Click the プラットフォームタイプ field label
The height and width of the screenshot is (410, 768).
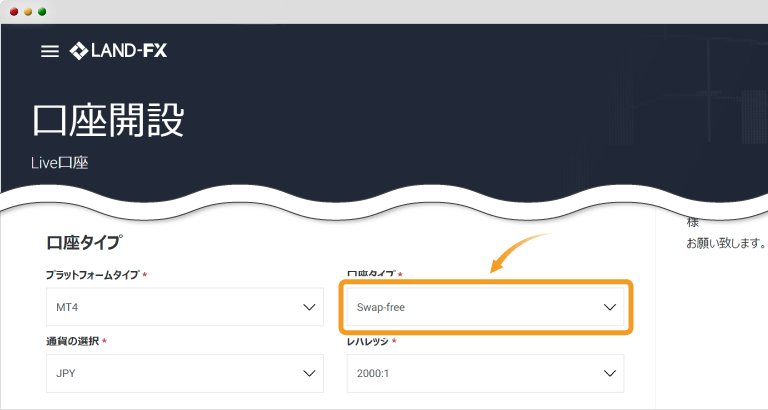tap(93, 275)
